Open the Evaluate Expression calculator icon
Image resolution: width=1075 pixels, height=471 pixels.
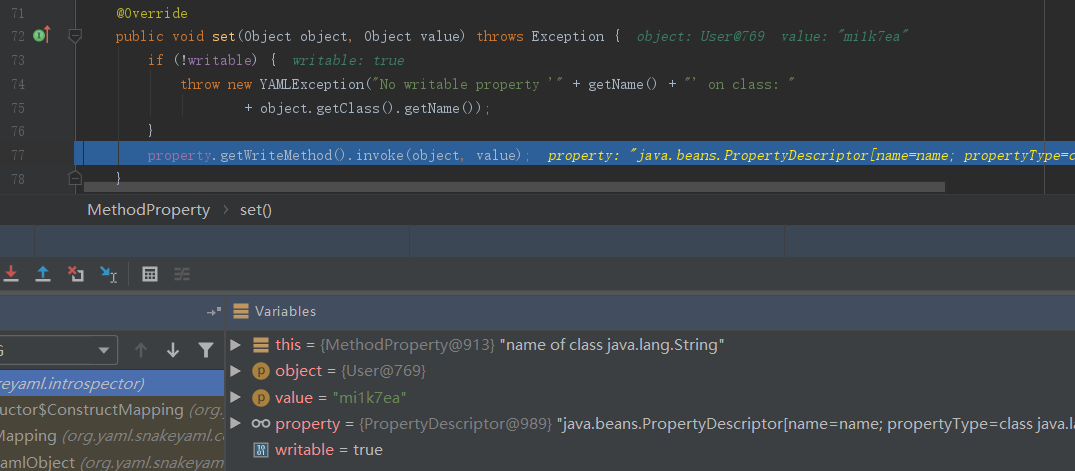[149, 273]
